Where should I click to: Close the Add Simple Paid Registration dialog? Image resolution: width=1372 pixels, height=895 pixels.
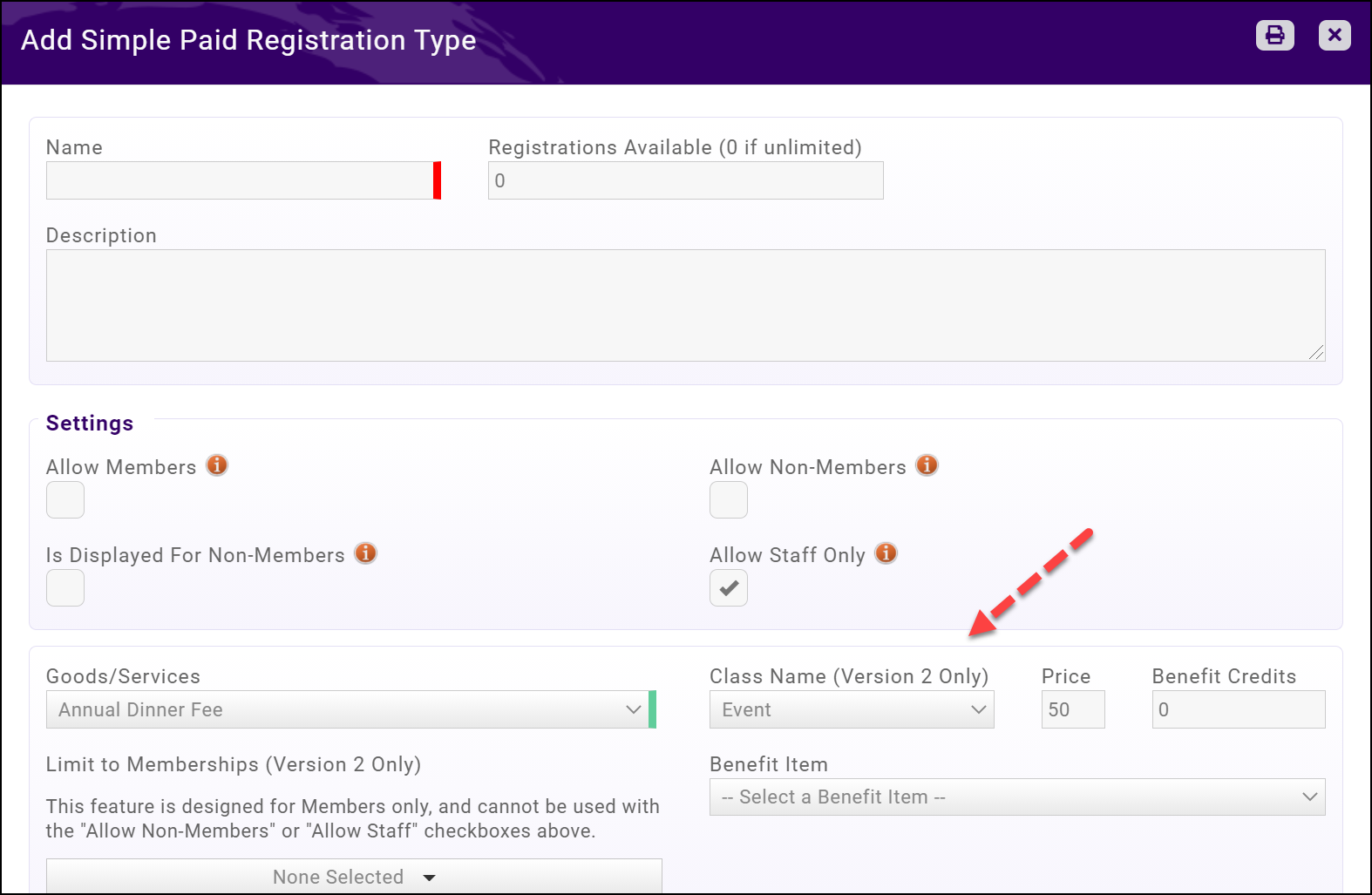point(1334,35)
